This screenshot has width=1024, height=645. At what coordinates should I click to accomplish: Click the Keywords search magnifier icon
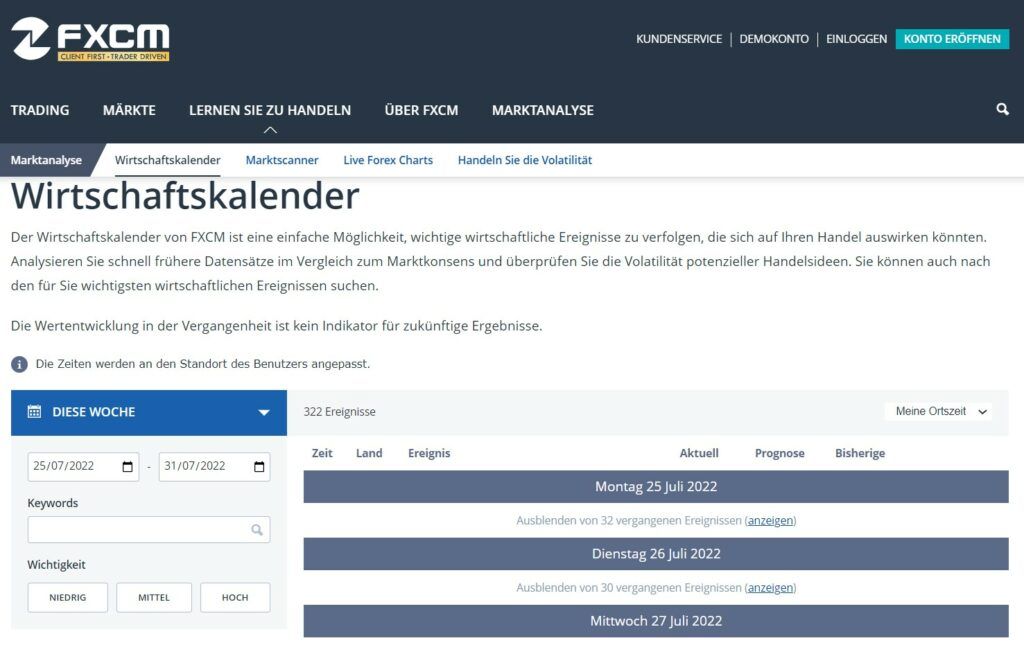[x=257, y=529]
